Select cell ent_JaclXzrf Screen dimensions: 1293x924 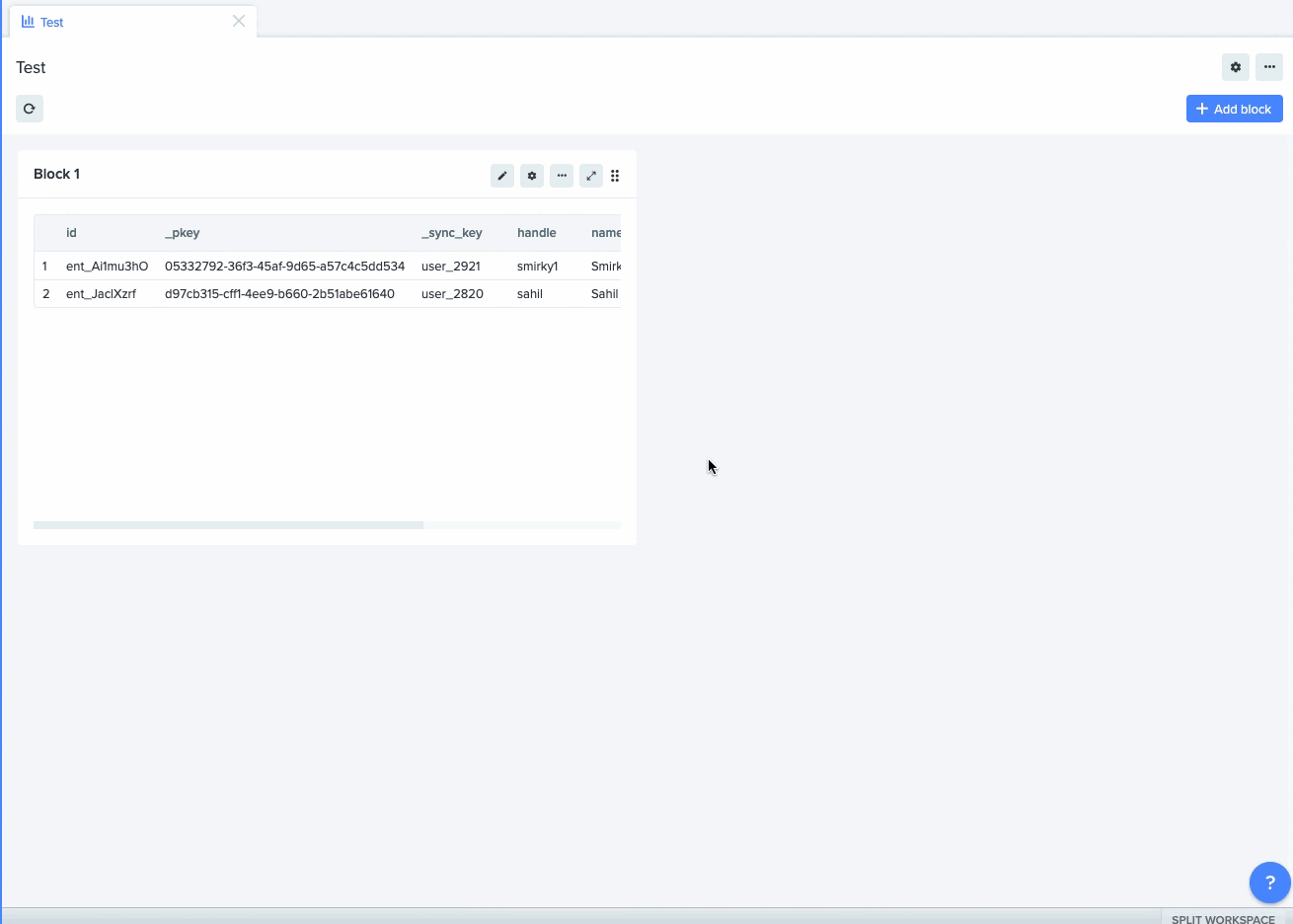[x=101, y=294]
